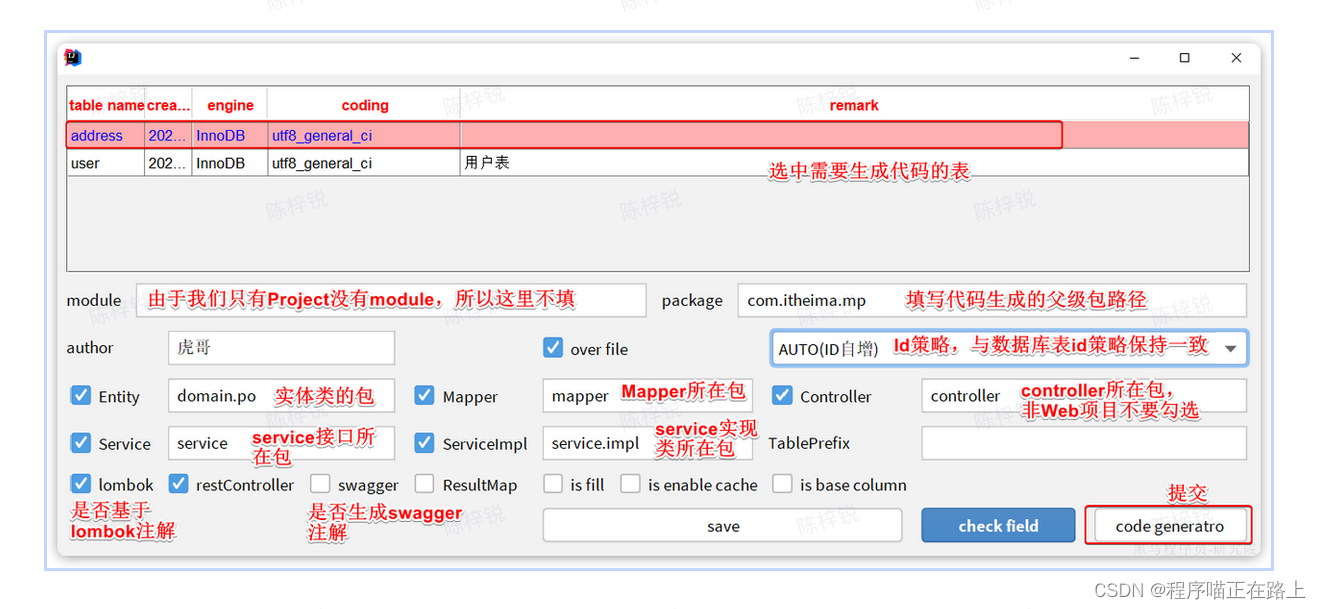Screen dimensions: 1321x609
Task: Enable the ResultMap checkbox
Action: click(x=425, y=484)
